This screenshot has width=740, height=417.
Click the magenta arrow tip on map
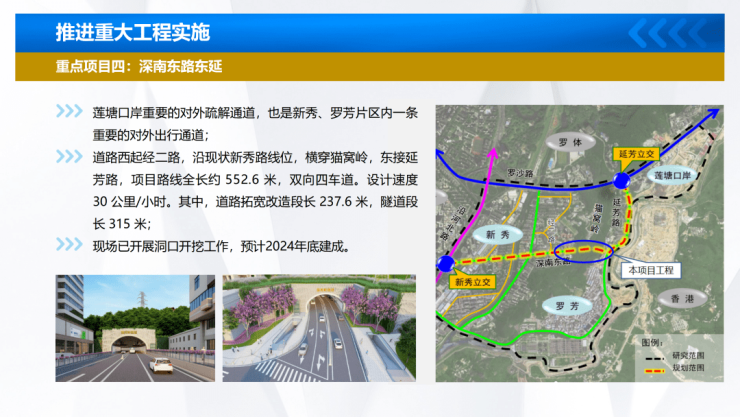point(493,153)
